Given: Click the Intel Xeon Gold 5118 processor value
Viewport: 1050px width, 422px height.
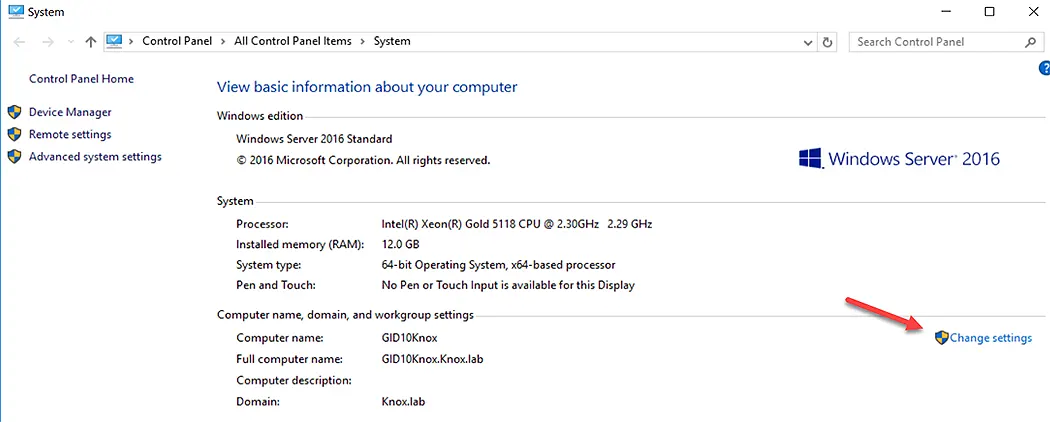Looking at the screenshot, I should click(x=516, y=224).
